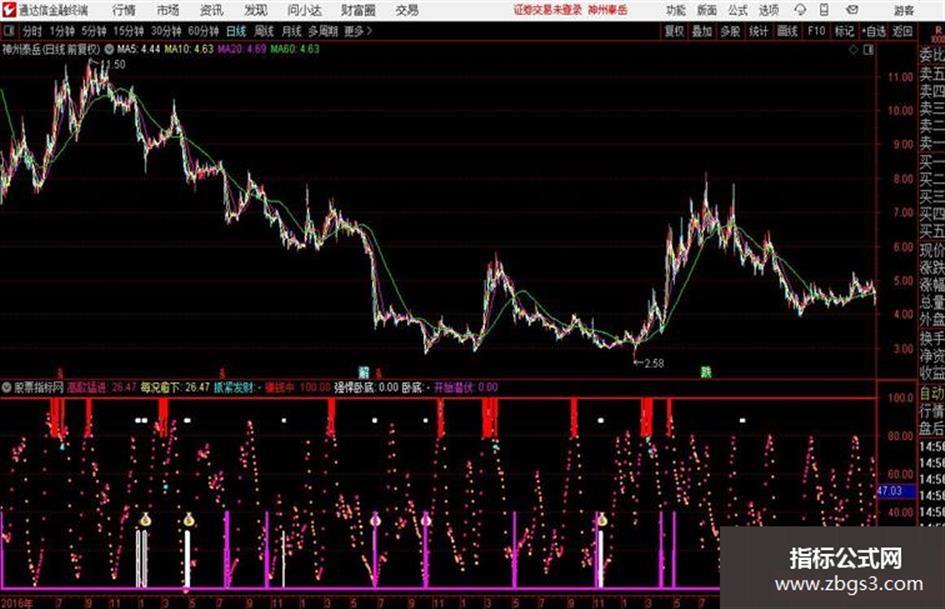Click the F10 company info button
This screenshot has width=945, height=609.
click(817, 31)
